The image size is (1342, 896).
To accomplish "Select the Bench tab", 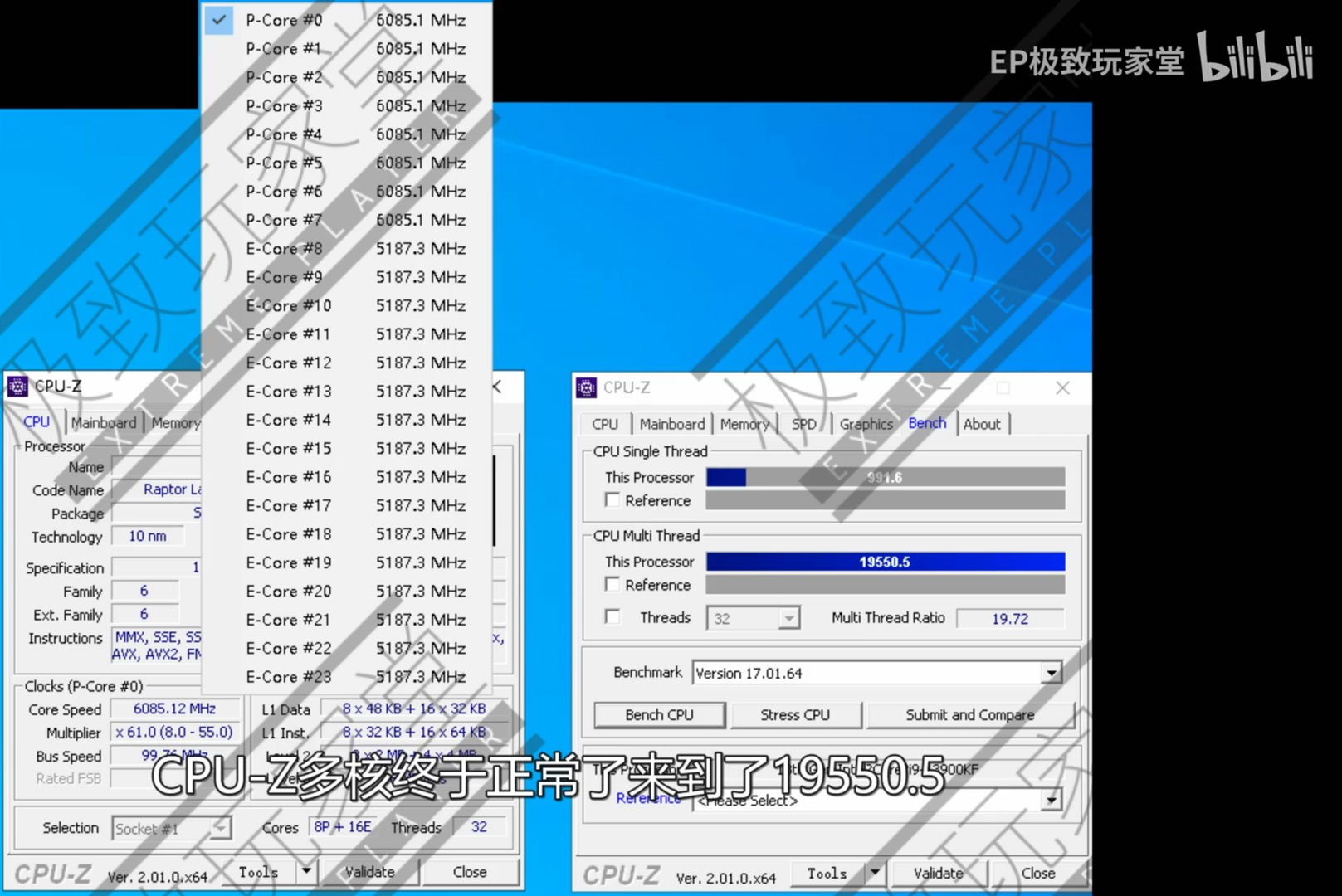I will pos(927,423).
